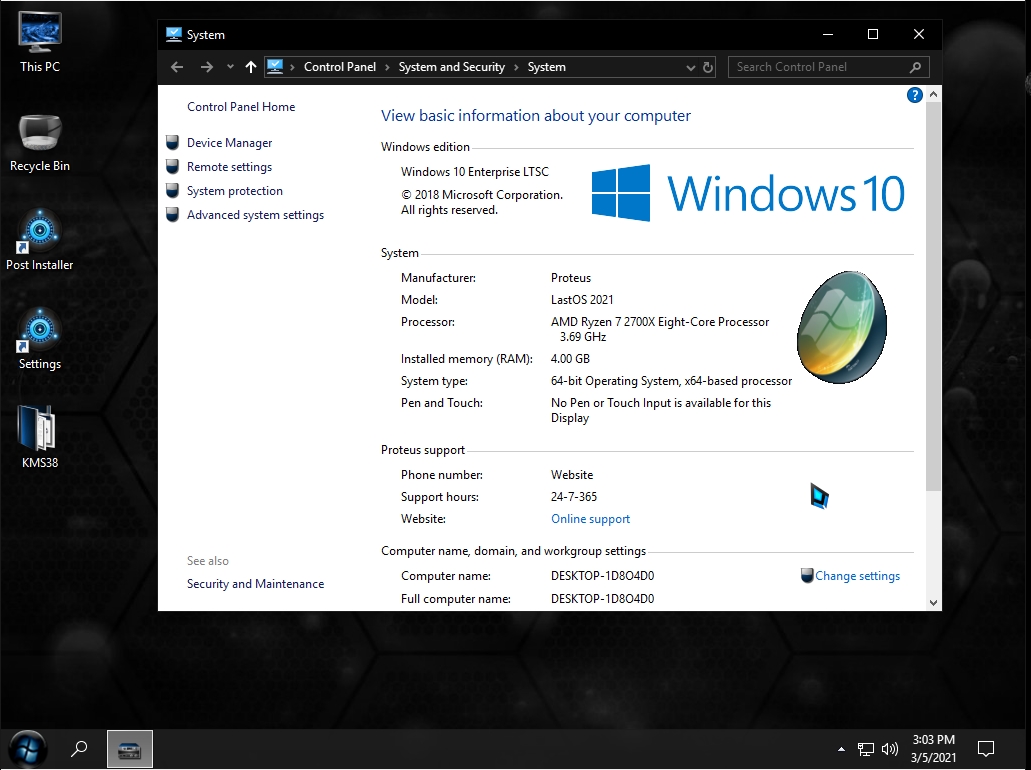This screenshot has width=1031, height=770.
Task: Go up one level arrow
Action: coord(251,67)
